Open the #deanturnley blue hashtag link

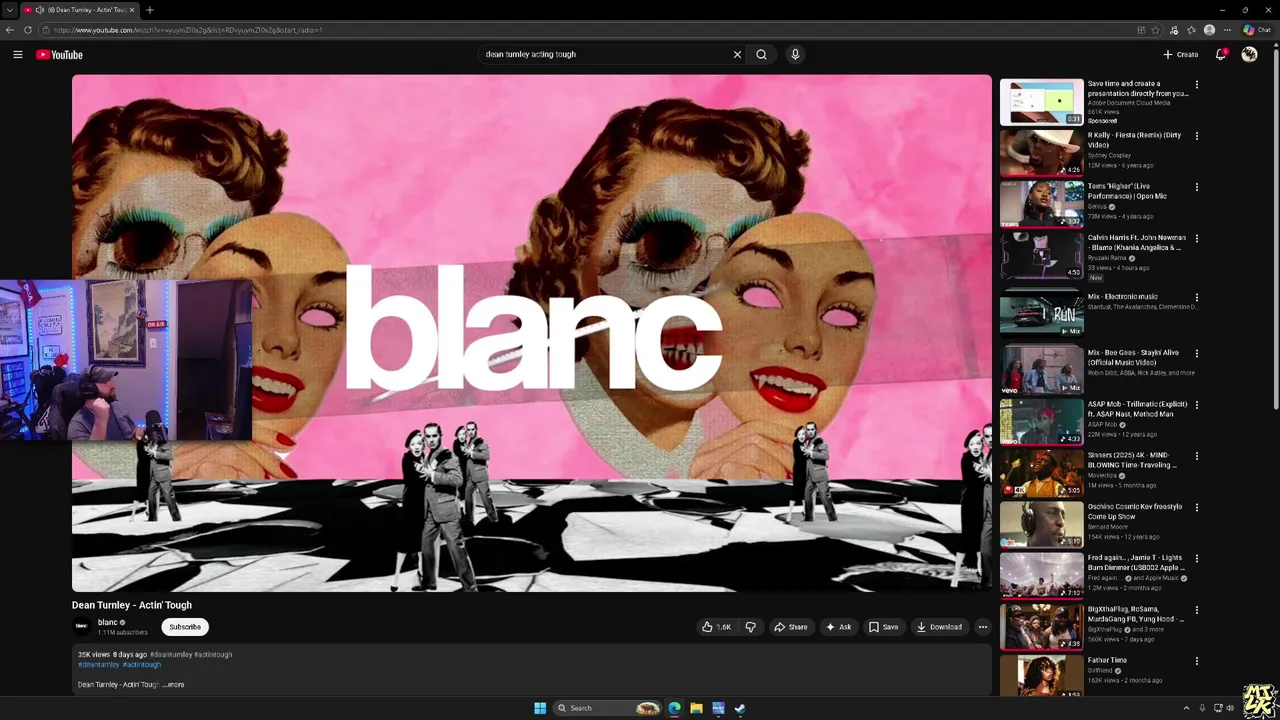[99, 665]
